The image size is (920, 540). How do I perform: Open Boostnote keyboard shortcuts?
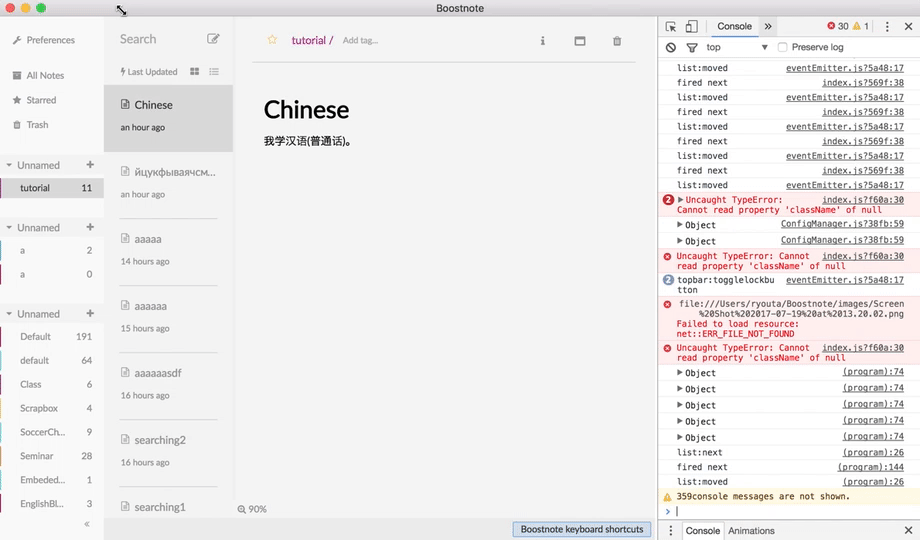pyautogui.click(x=582, y=529)
